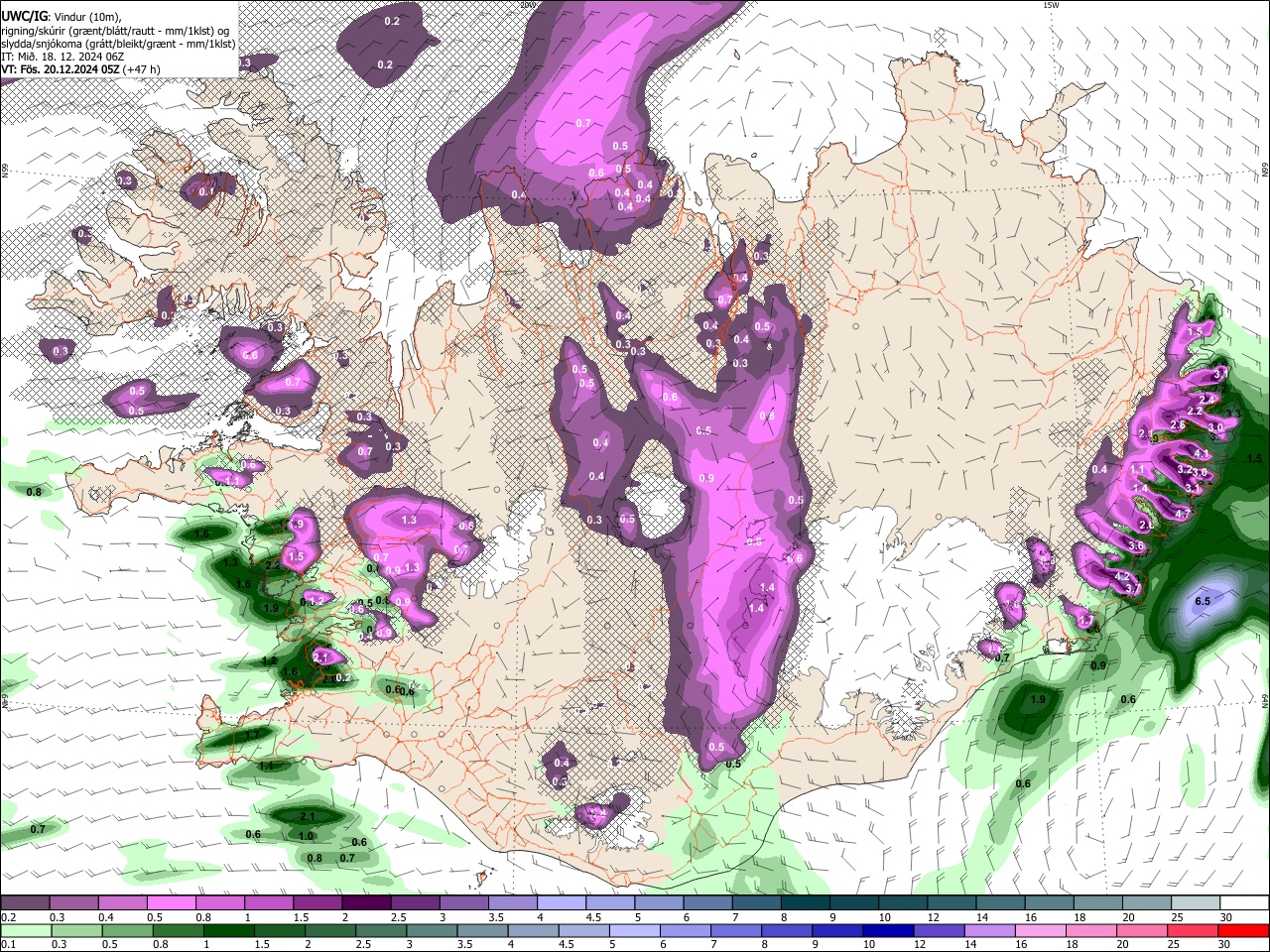The image size is (1270, 952).
Task: Choose the medium blue swatch labeled 7
Action: (x=736, y=931)
